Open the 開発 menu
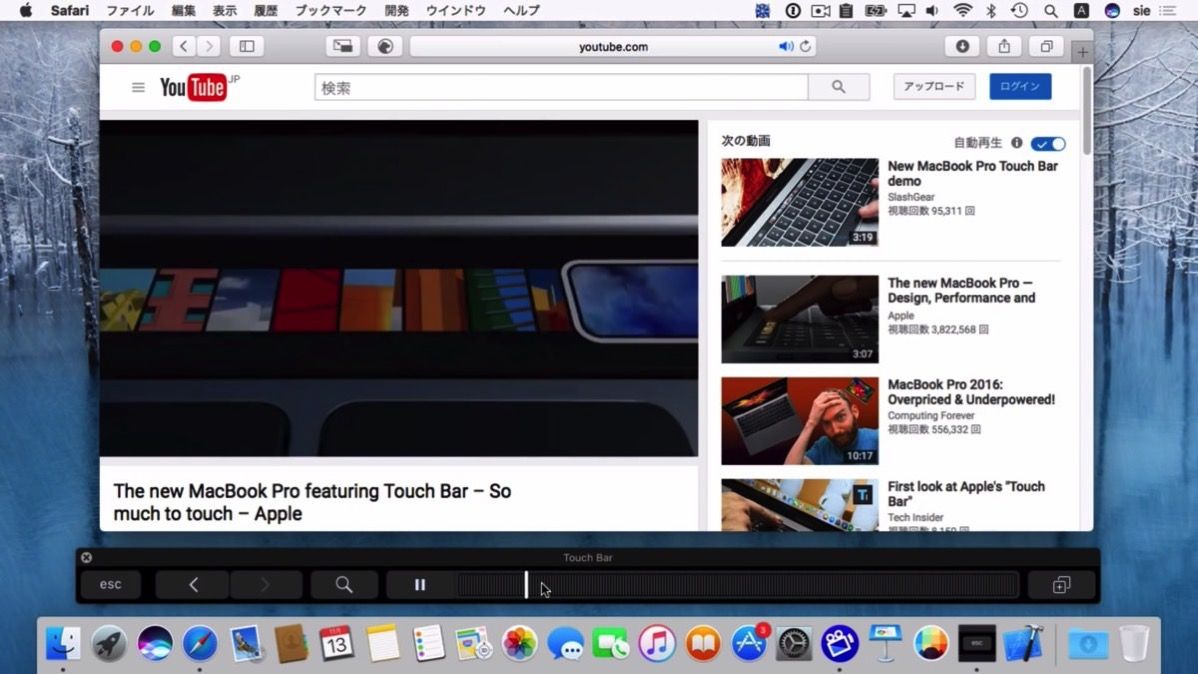Screen dimensions: 1198x674 pos(397,11)
